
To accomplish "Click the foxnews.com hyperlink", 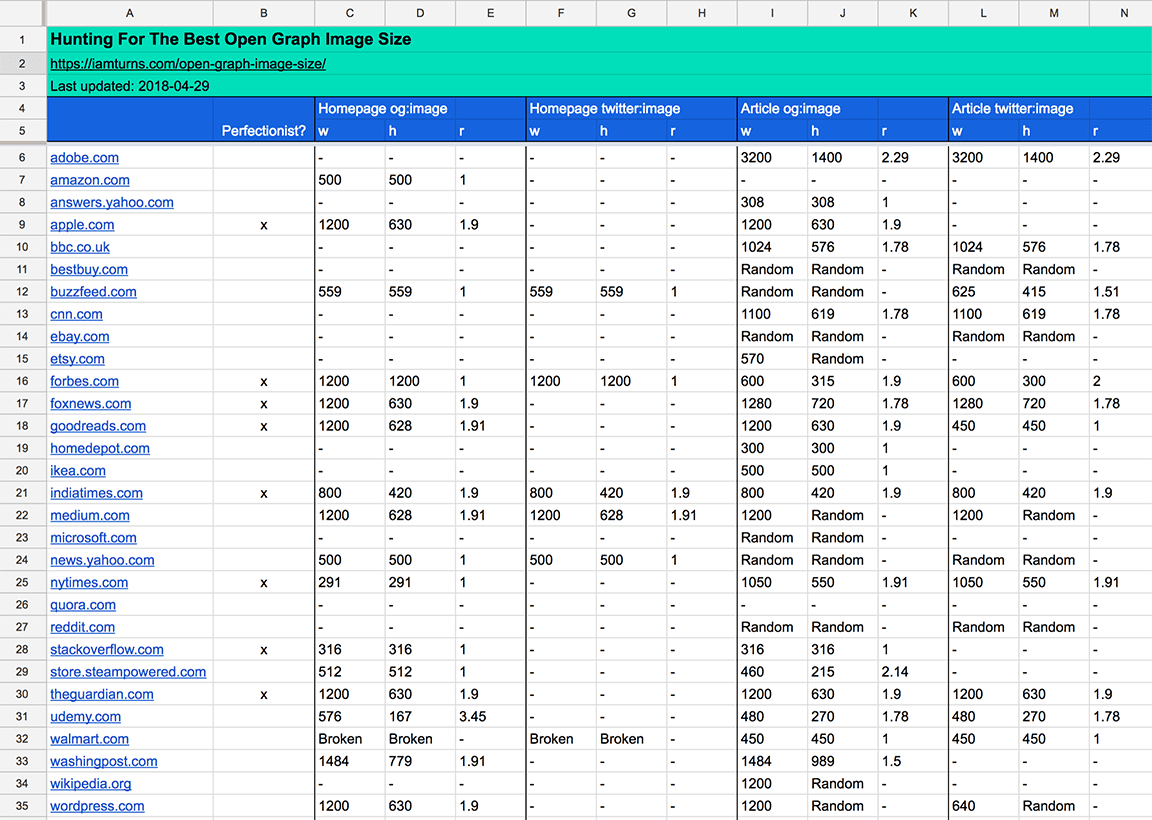I will click(90, 403).
